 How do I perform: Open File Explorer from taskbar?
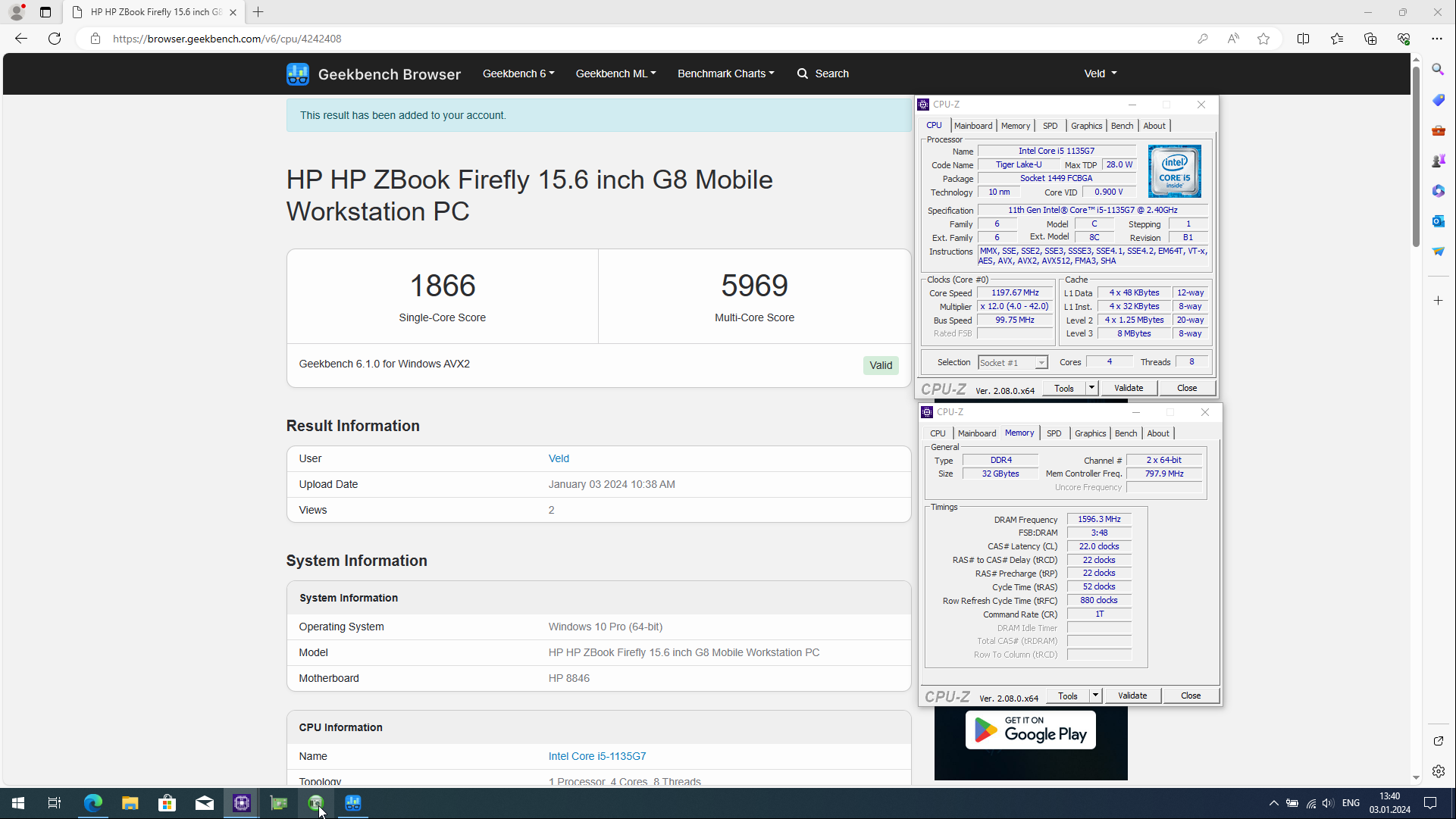pyautogui.click(x=130, y=803)
